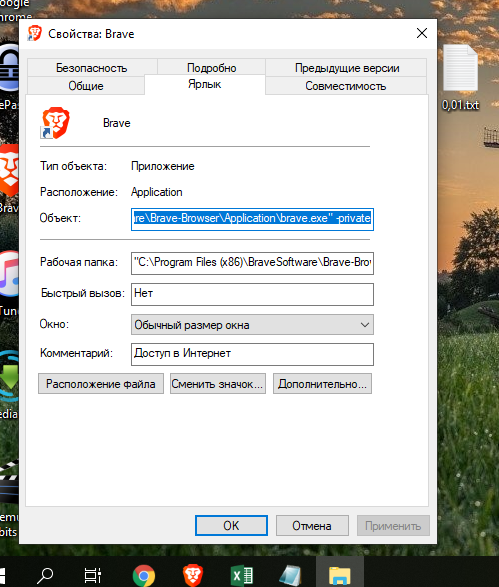Confirm with the OK button
This screenshot has width=499, height=587.
pos(231,526)
